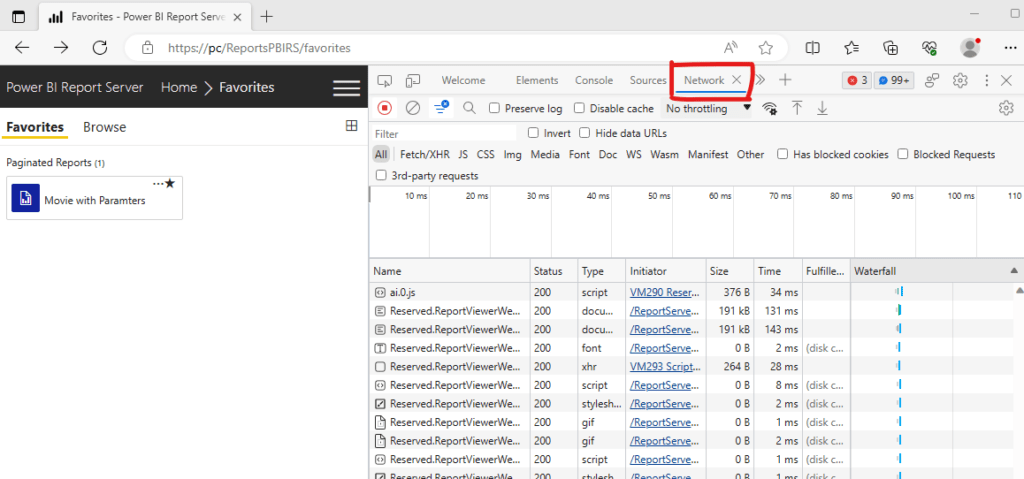The image size is (1024, 479).
Task: Add page to favorites with the star icon
Action: [x=765, y=48]
